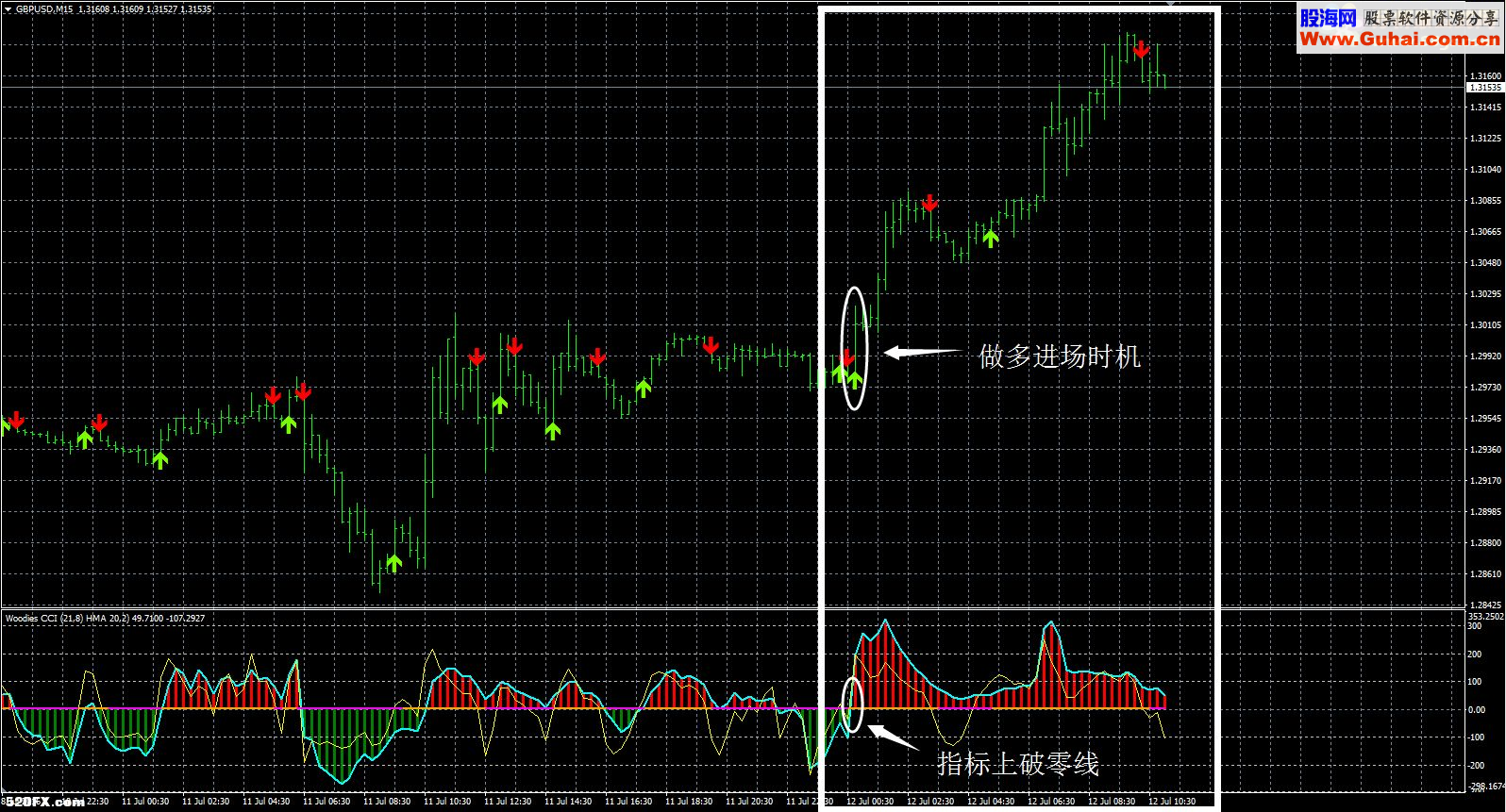This screenshot has height=812, width=1506.
Task: Click the chart shift triangle marker on top edge
Action: [1170, 4]
